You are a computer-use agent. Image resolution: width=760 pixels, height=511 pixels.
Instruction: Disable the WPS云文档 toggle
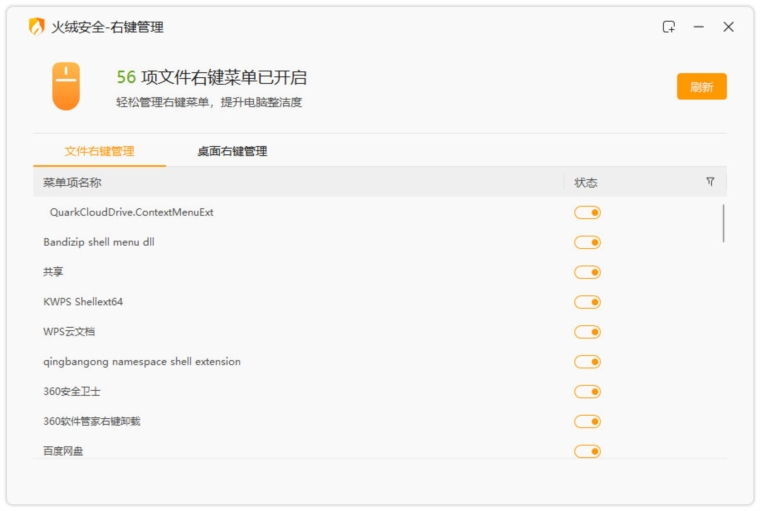(x=587, y=332)
